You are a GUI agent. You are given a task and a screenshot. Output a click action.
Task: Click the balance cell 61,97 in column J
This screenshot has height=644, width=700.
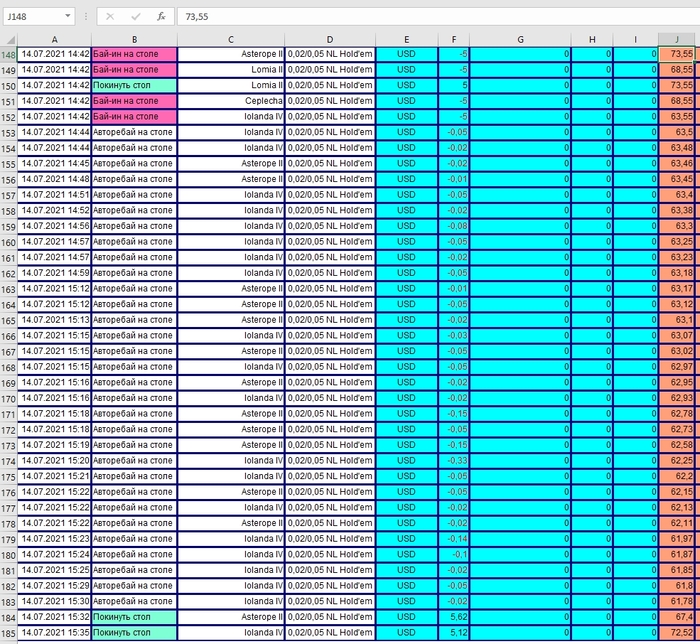(676, 539)
